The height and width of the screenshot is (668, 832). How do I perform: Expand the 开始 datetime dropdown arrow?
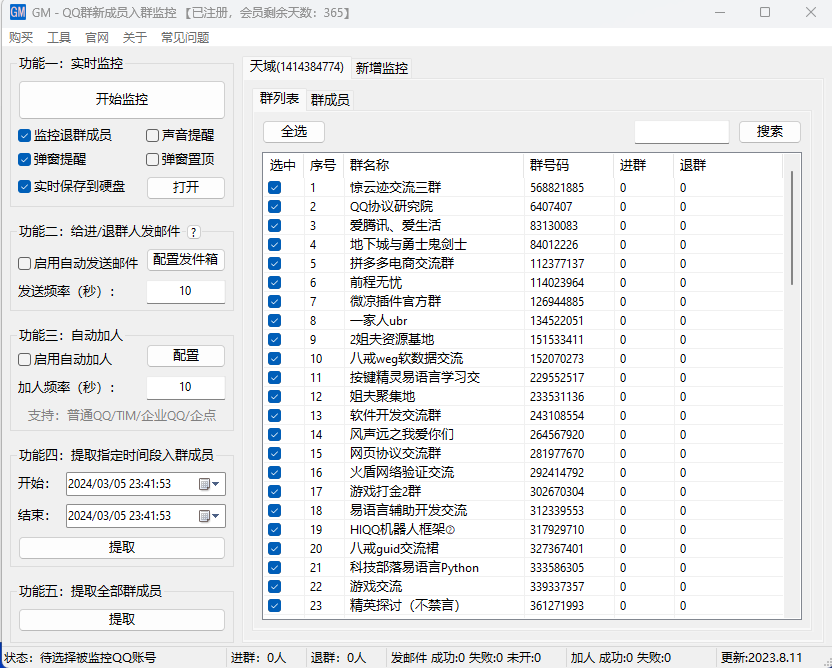(217, 484)
